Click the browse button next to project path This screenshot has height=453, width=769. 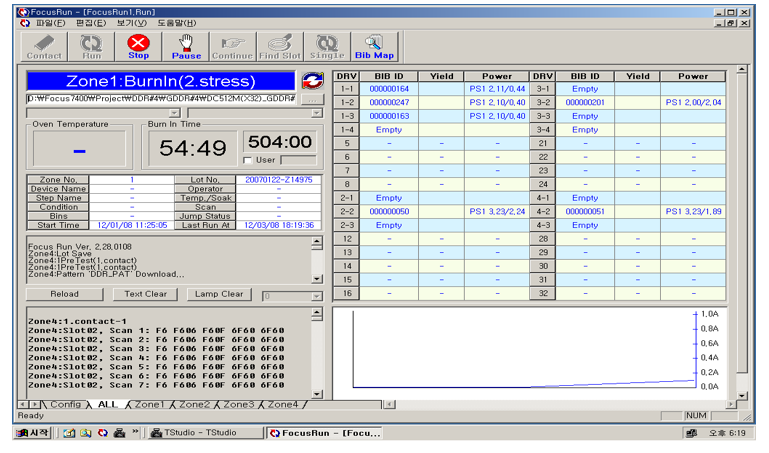[312, 100]
